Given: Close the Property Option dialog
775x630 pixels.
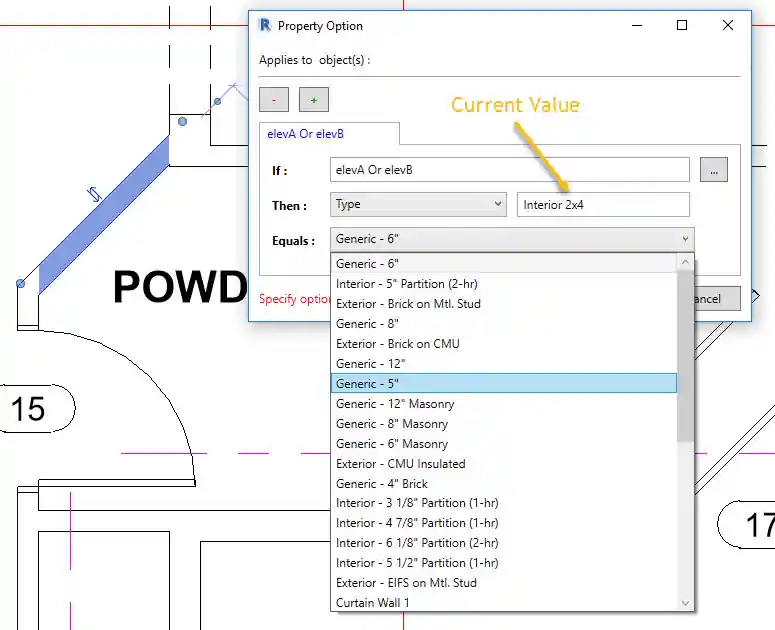Looking at the screenshot, I should tap(728, 26).
